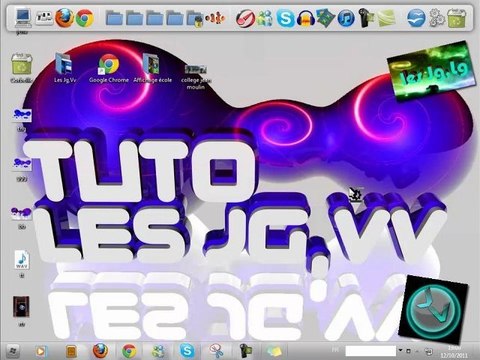The width and height of the screenshot is (480, 360).
Task: Launch Skype from the top dock
Action: click(x=286, y=18)
